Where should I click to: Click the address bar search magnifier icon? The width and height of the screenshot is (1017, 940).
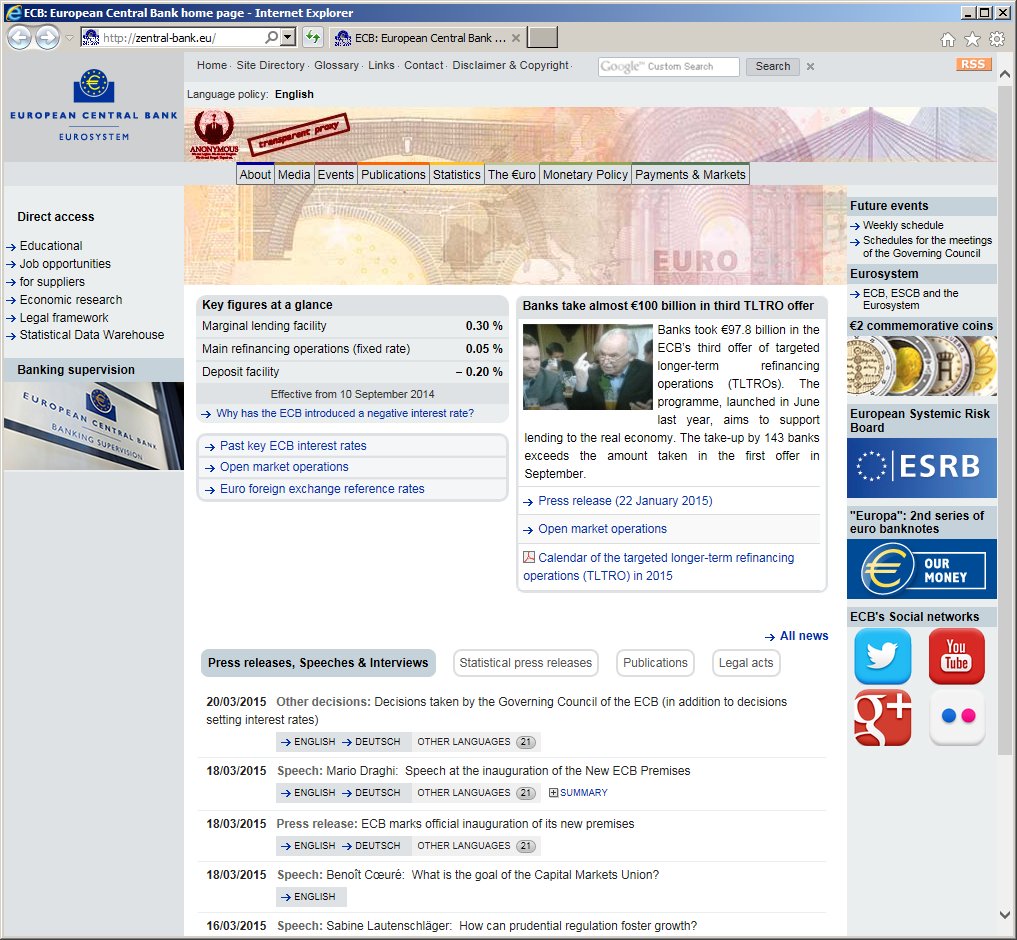(x=272, y=38)
